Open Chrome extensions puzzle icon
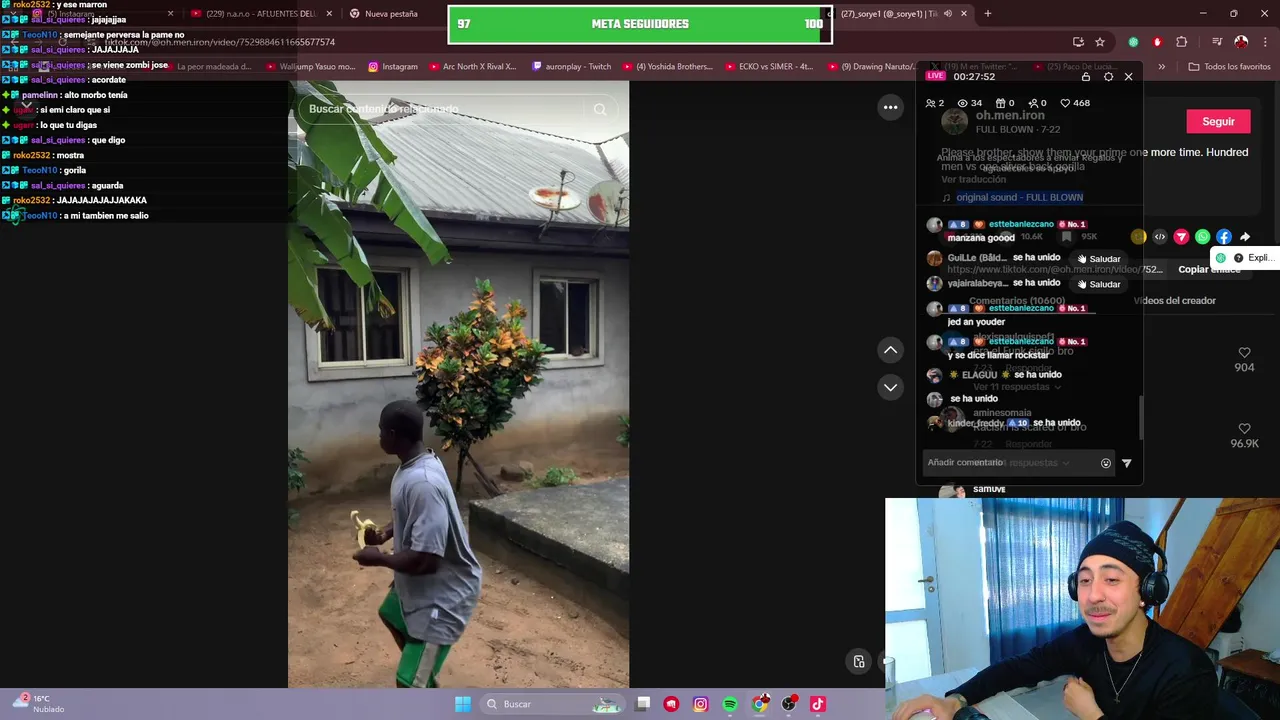Screen dimensions: 1280x720 click(x=1182, y=42)
